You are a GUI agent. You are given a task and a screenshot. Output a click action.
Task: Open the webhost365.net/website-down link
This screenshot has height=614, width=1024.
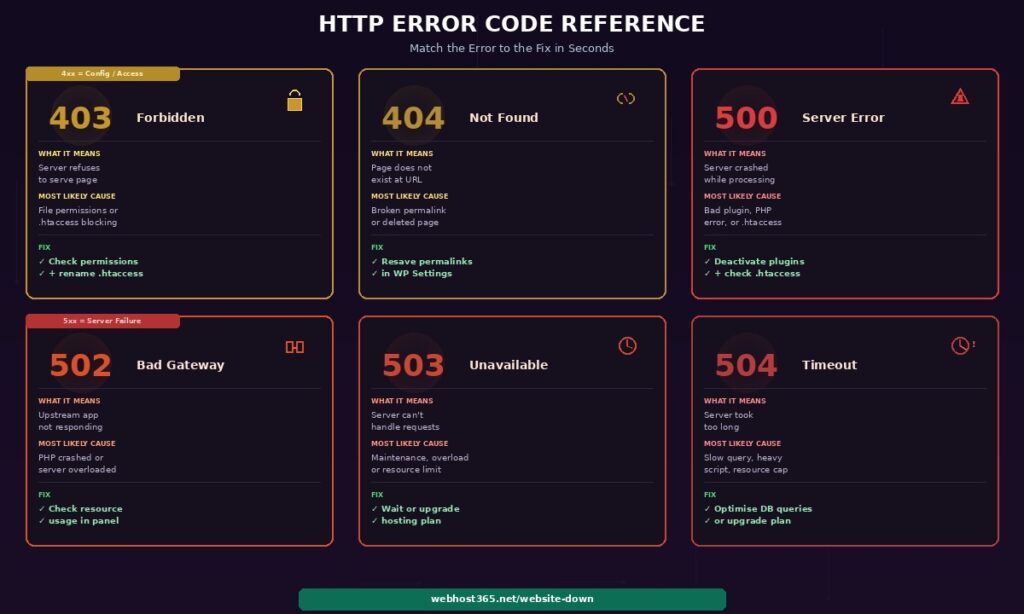[511, 599]
